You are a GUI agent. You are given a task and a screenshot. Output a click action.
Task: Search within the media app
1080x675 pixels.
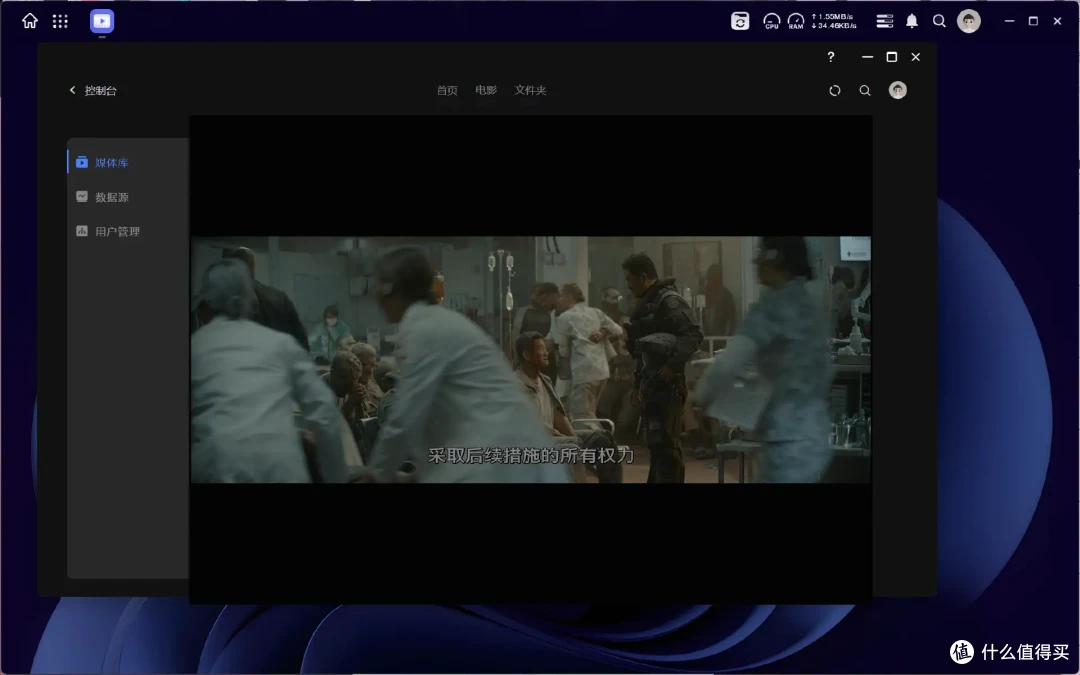click(865, 90)
